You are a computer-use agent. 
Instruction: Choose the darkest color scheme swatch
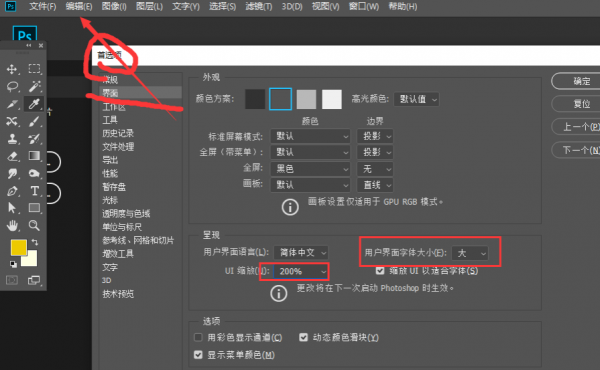[x=255, y=99]
